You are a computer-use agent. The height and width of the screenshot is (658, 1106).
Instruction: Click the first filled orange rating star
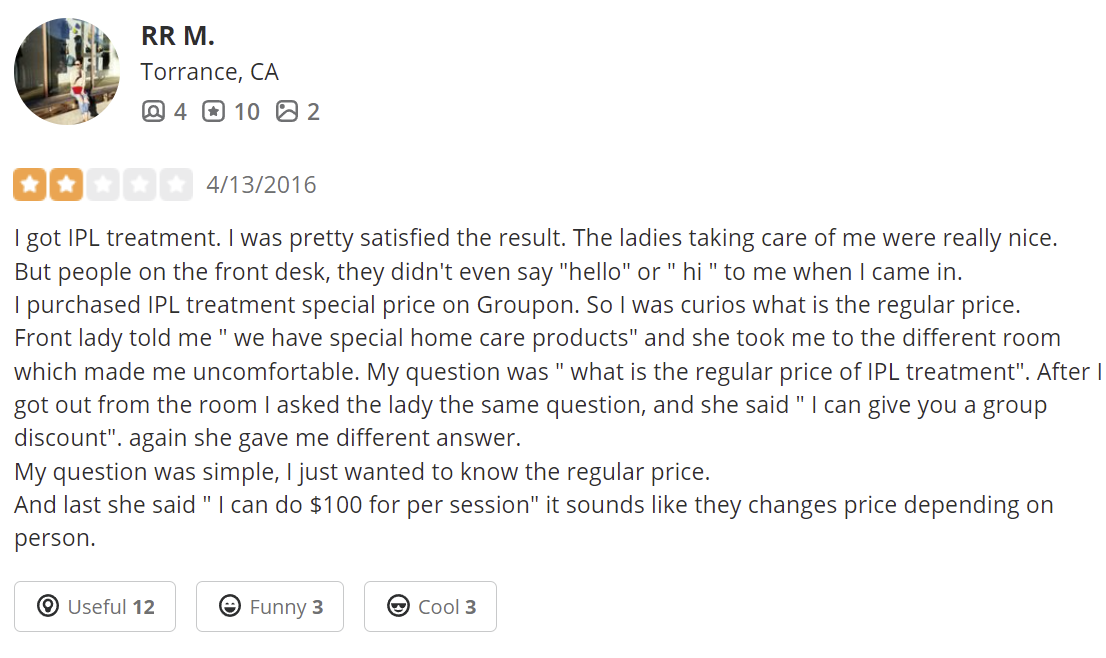coord(30,185)
